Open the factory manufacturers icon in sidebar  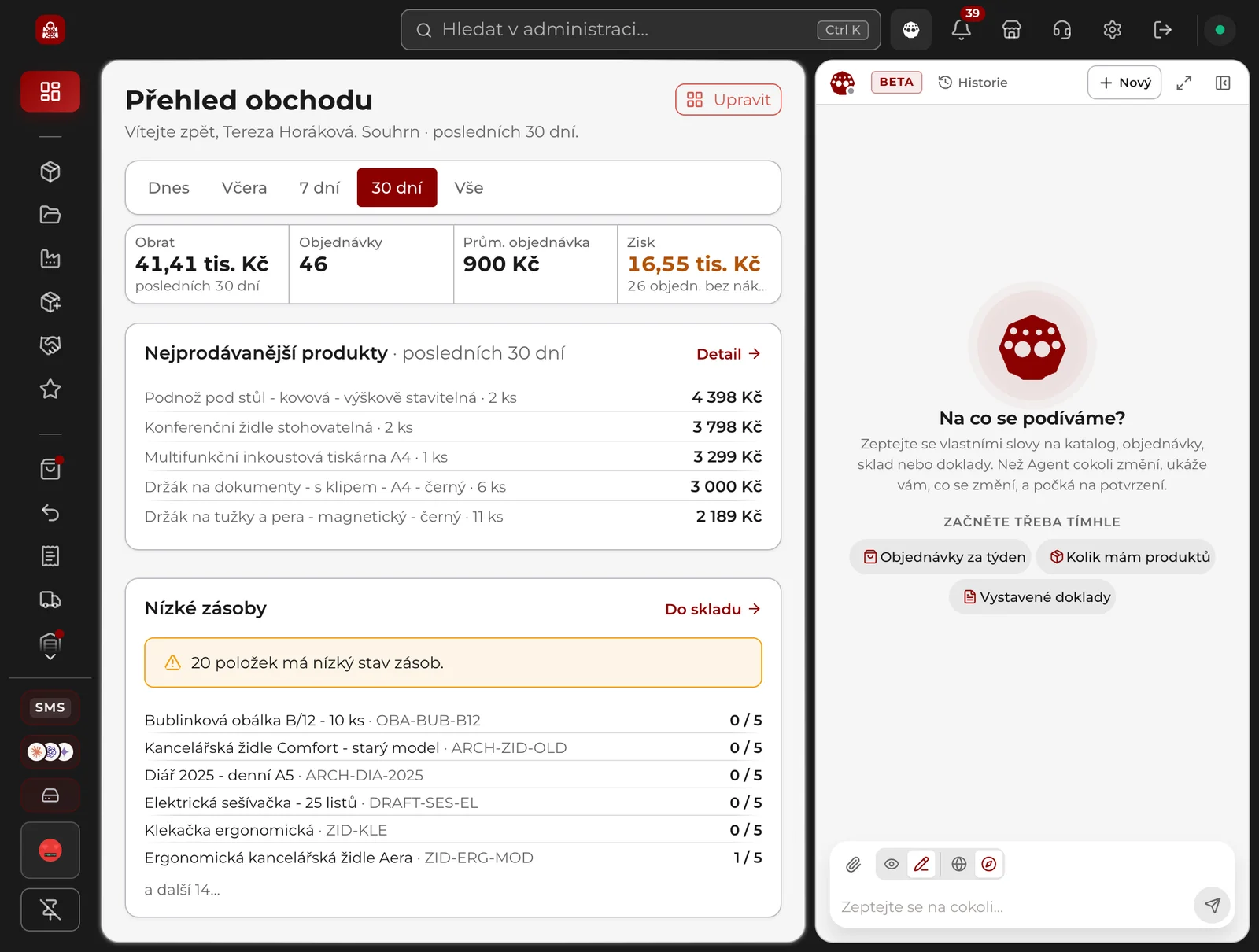[x=50, y=259]
